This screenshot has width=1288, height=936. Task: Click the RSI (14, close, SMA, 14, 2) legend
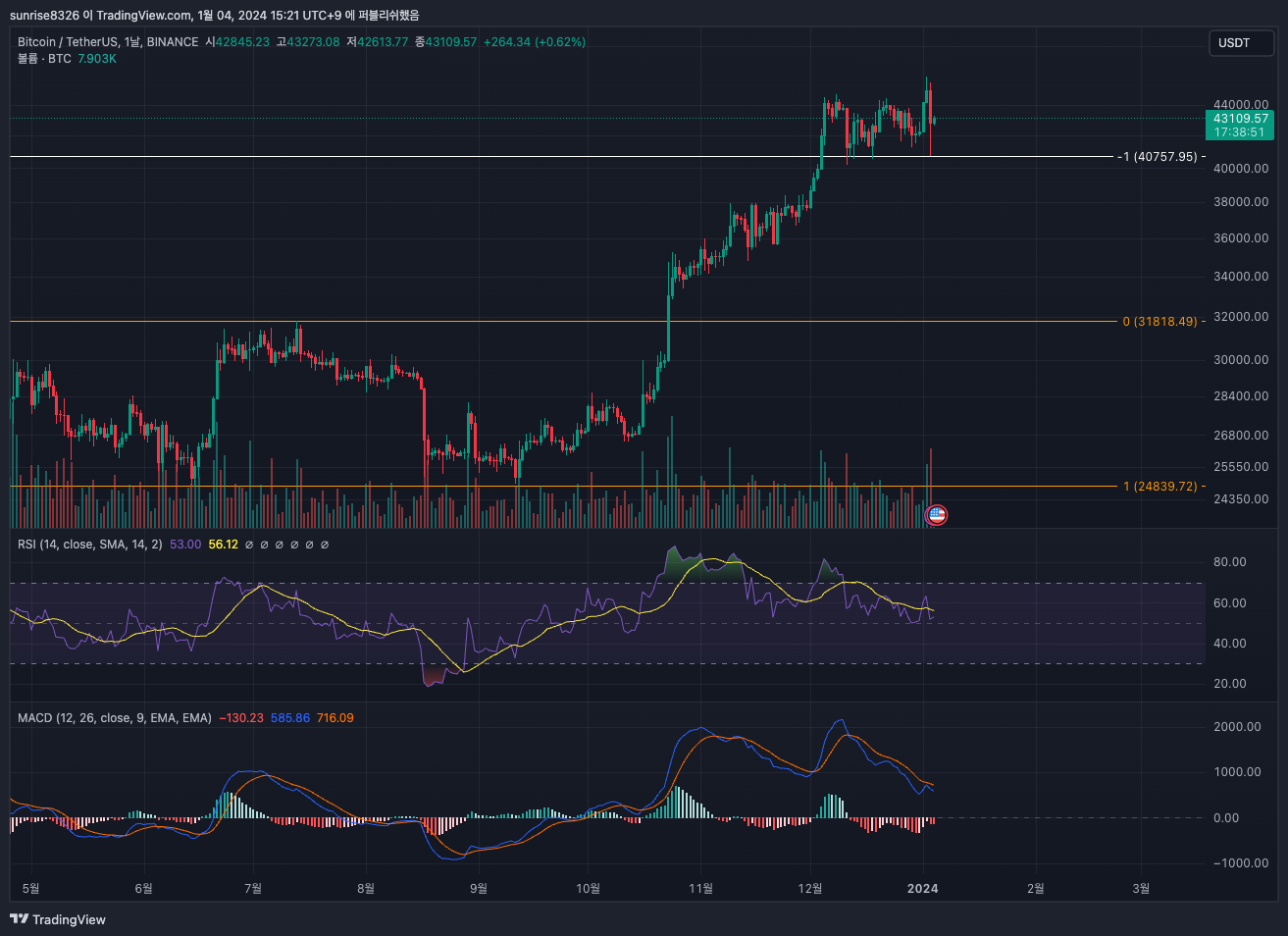pos(90,544)
